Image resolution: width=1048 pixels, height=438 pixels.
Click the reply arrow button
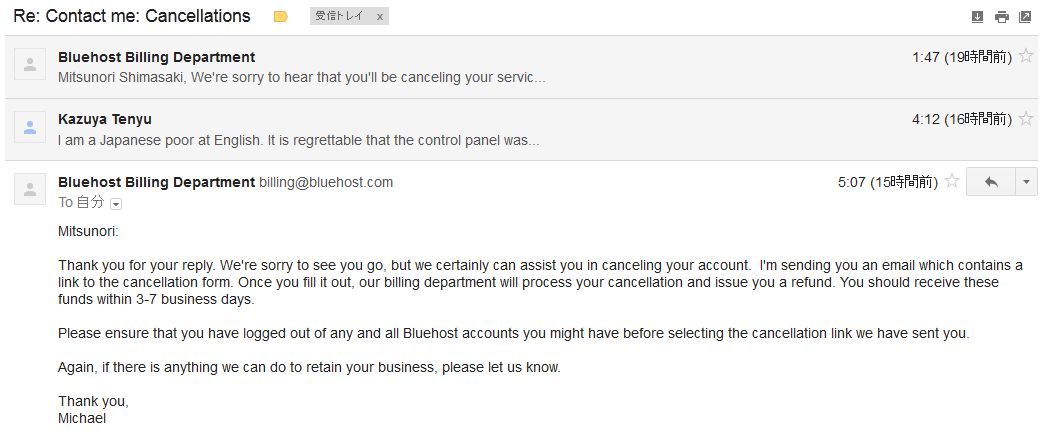click(991, 182)
